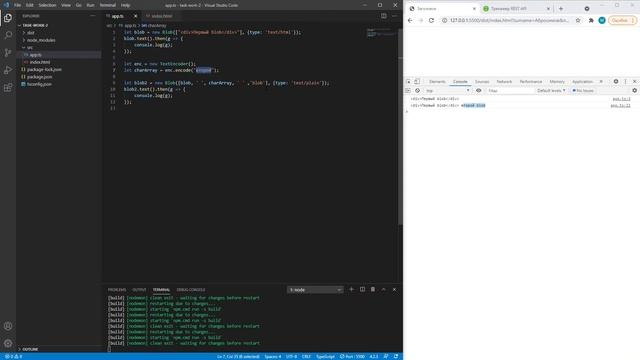Open the editor More Actions ellipsis
Screen dimensions: 640x360
(x=394, y=16)
